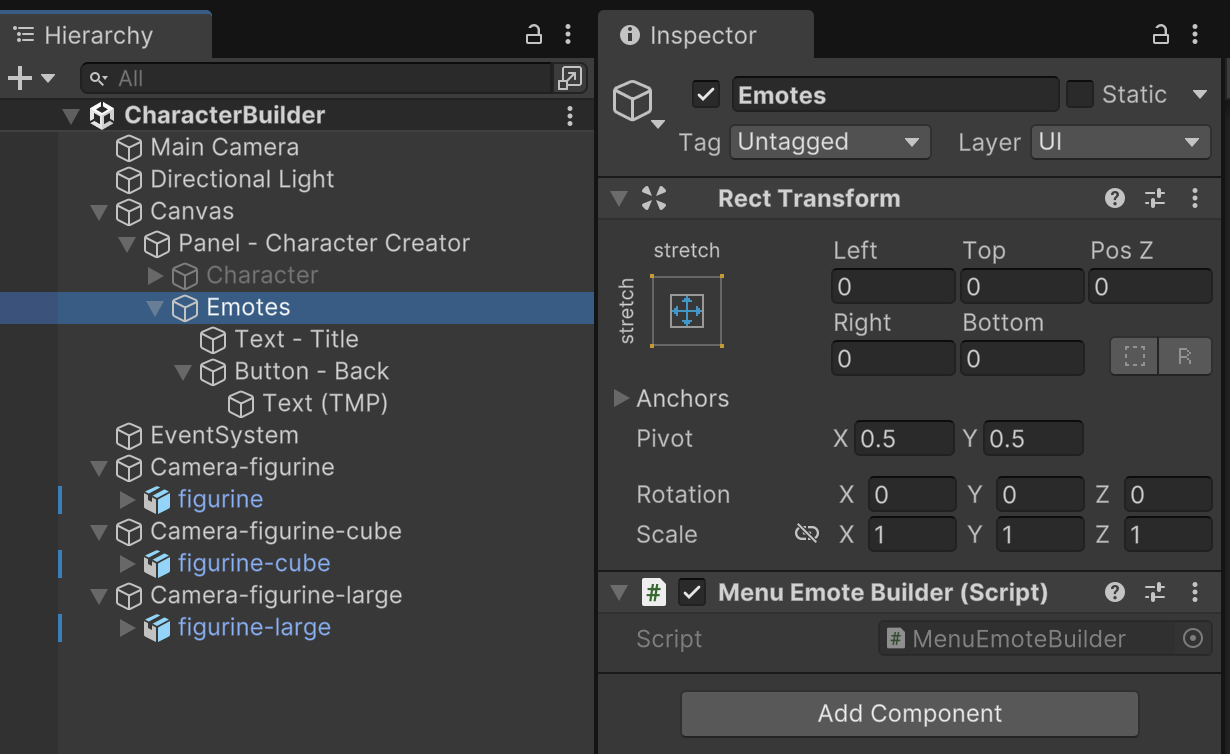Click the Inspector panel lock icon

click(1160, 35)
